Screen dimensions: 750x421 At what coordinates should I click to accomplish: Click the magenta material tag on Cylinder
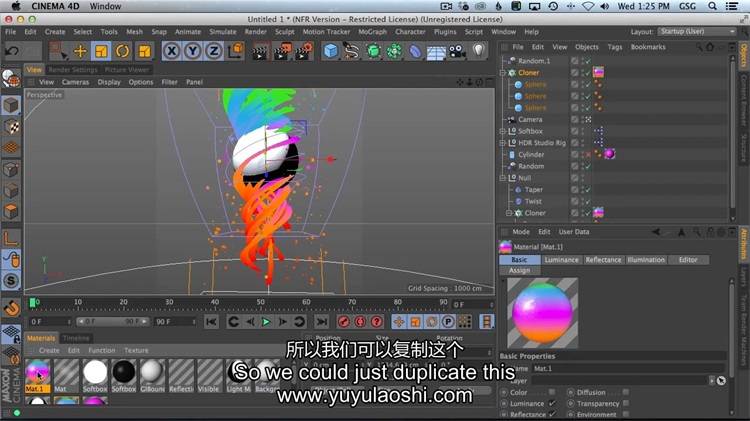pyautogui.click(x=609, y=154)
